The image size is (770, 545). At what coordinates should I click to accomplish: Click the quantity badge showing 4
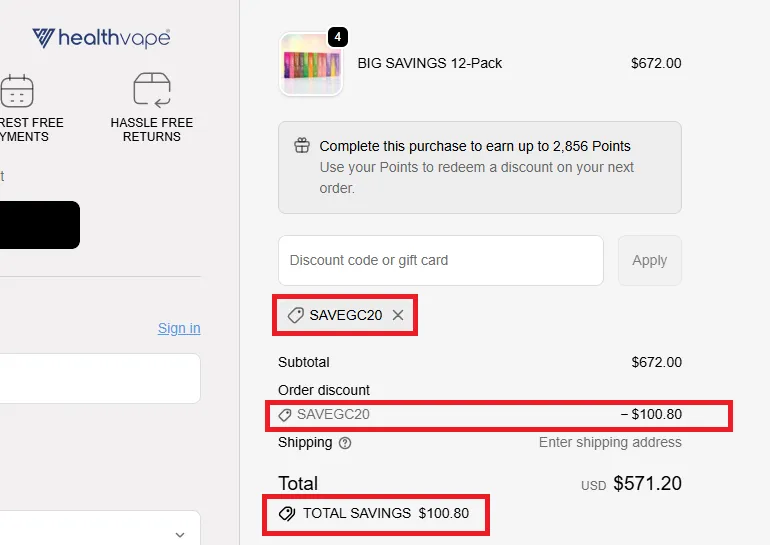click(338, 37)
